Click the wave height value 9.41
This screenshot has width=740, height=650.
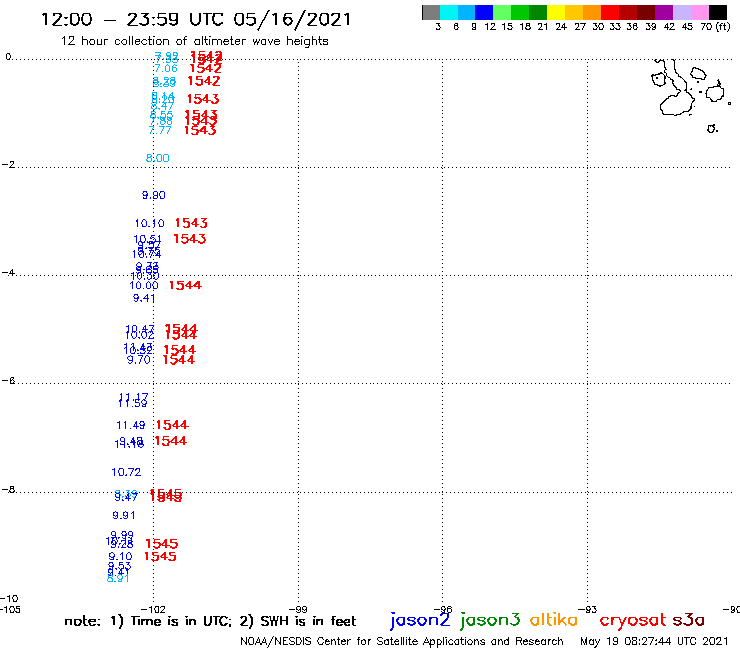click(x=144, y=298)
